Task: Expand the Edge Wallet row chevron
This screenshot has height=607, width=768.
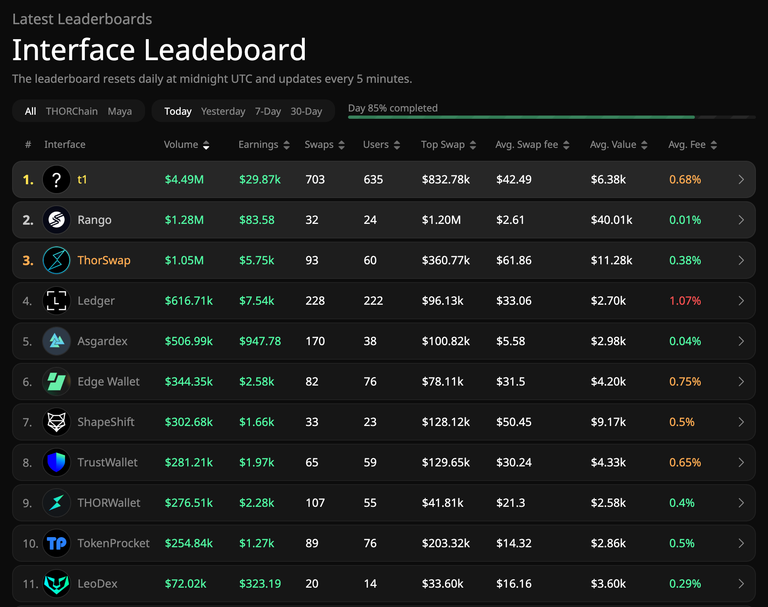Action: (x=741, y=382)
